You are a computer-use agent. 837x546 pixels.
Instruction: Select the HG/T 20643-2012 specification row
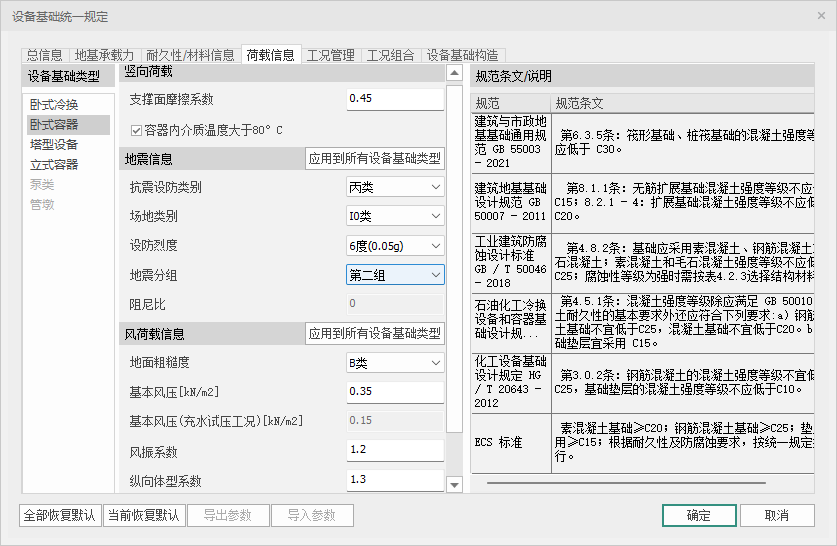[643, 383]
